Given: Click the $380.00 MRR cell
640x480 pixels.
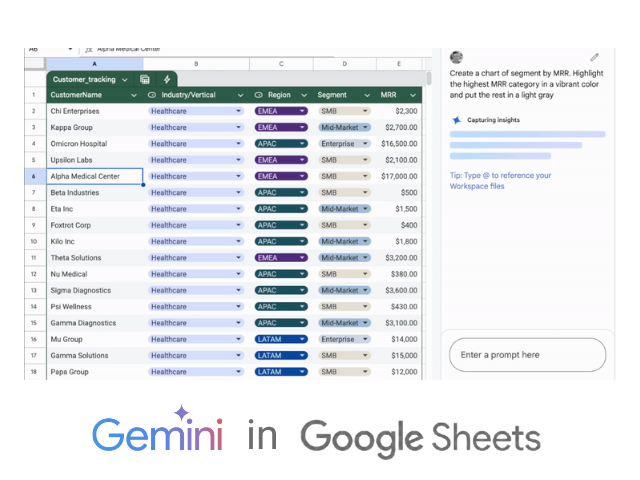Looking at the screenshot, I should (x=399, y=274).
